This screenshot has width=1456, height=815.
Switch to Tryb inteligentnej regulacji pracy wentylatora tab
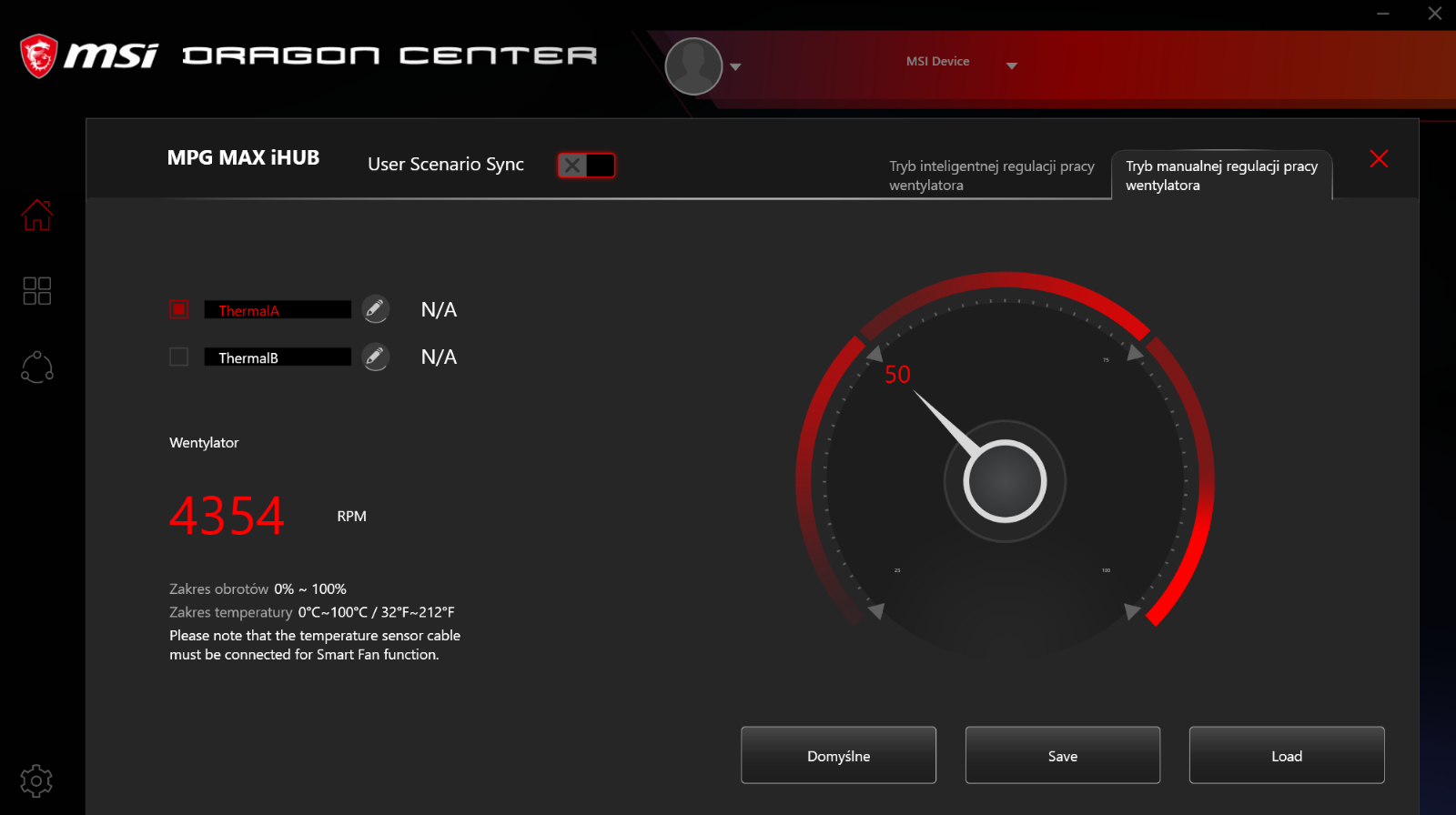(x=992, y=176)
